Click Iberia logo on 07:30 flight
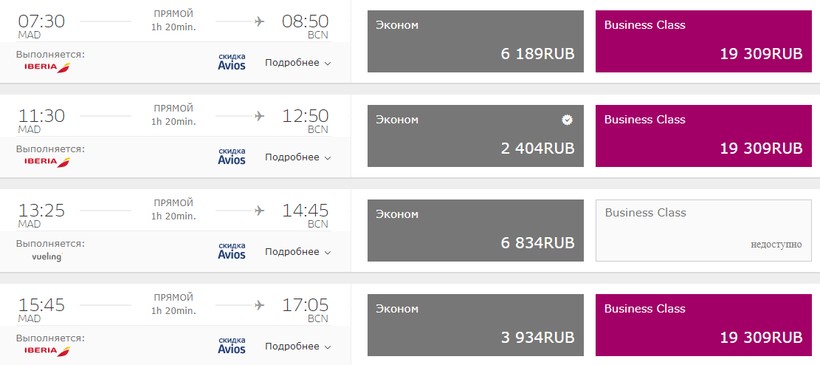This screenshot has height=365, width=820. pos(47,67)
